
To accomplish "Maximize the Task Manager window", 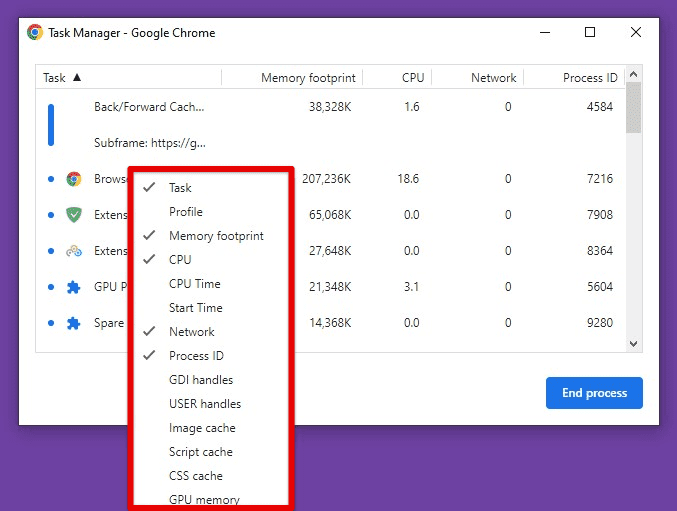I will 590,32.
